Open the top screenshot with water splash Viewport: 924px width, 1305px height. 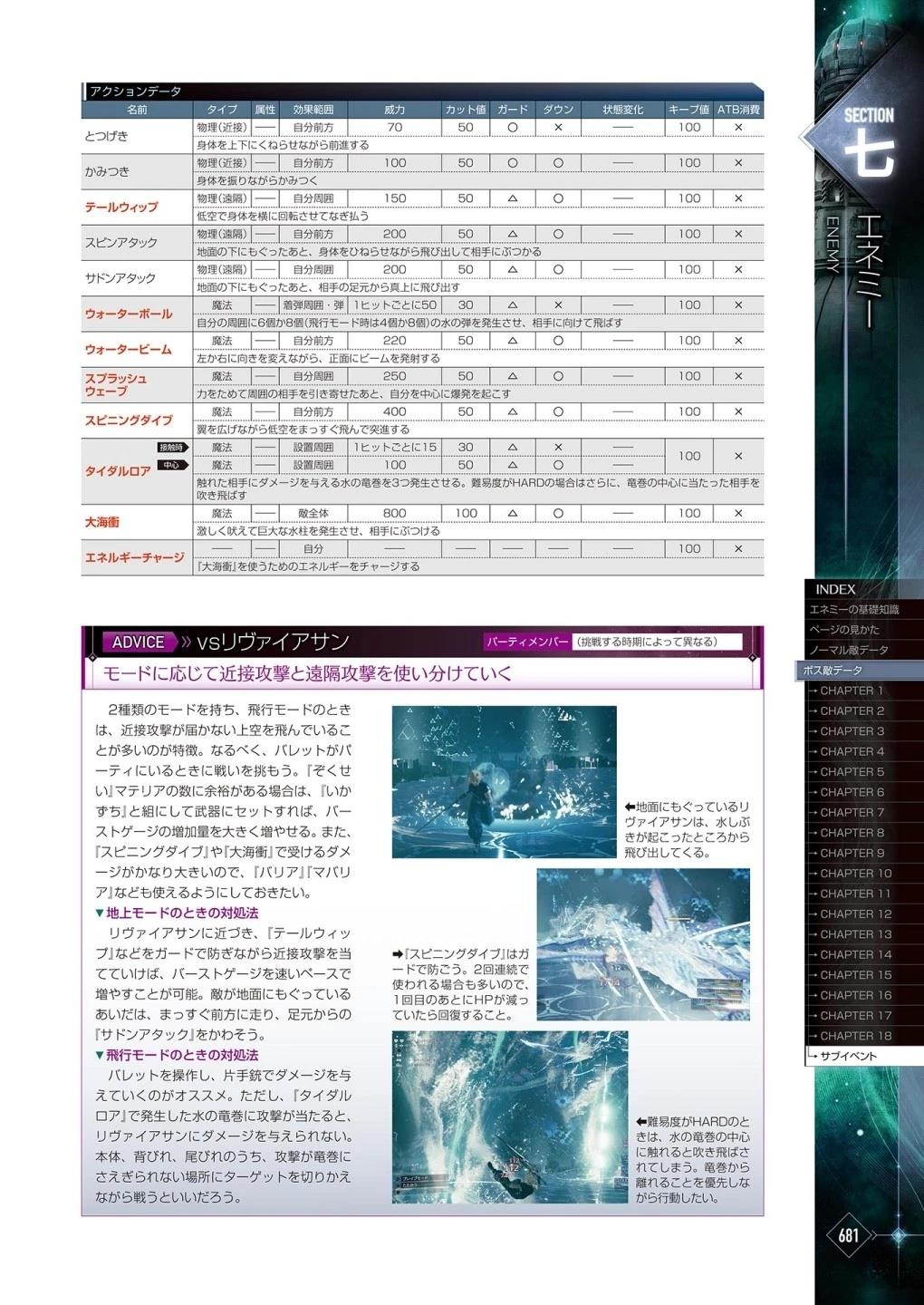coord(504,782)
